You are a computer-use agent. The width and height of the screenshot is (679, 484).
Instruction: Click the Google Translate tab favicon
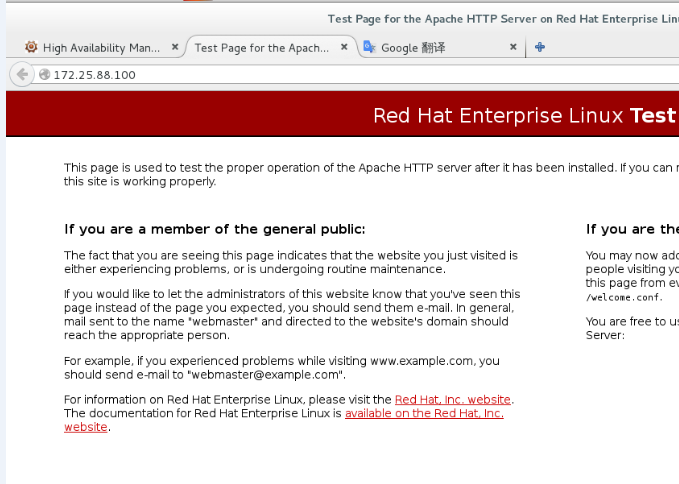pyautogui.click(x=369, y=47)
